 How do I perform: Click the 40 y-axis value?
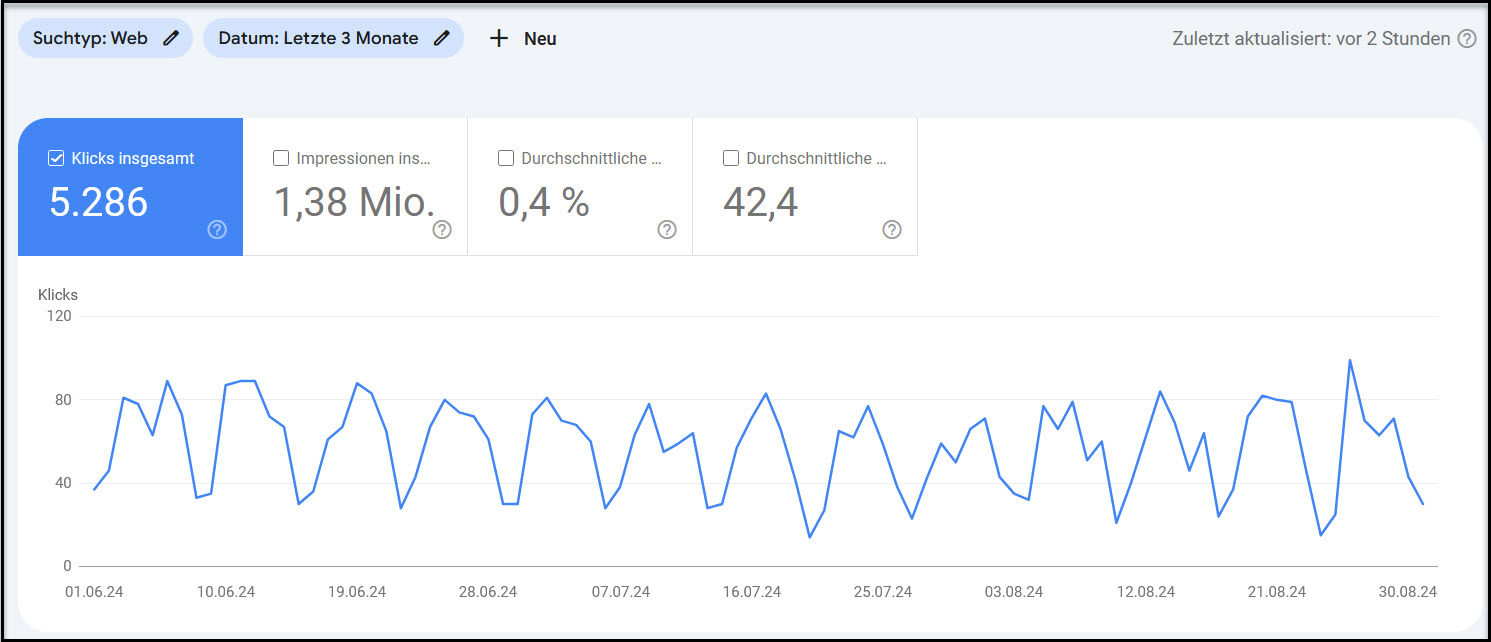64,483
